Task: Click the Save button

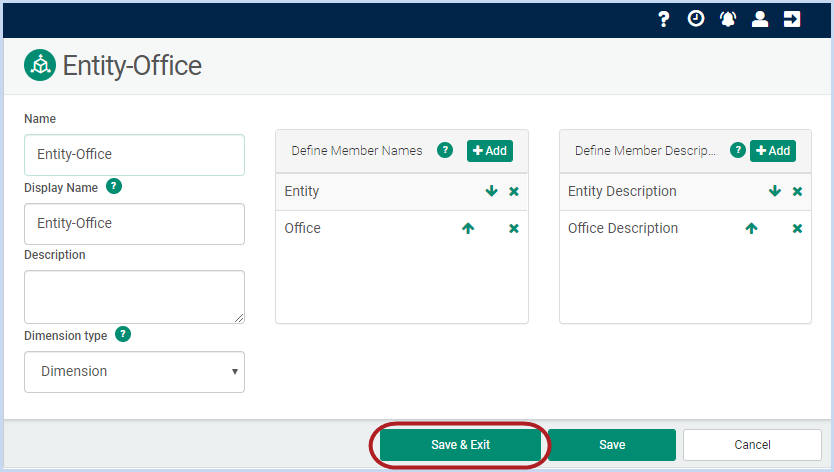Action: (x=612, y=445)
